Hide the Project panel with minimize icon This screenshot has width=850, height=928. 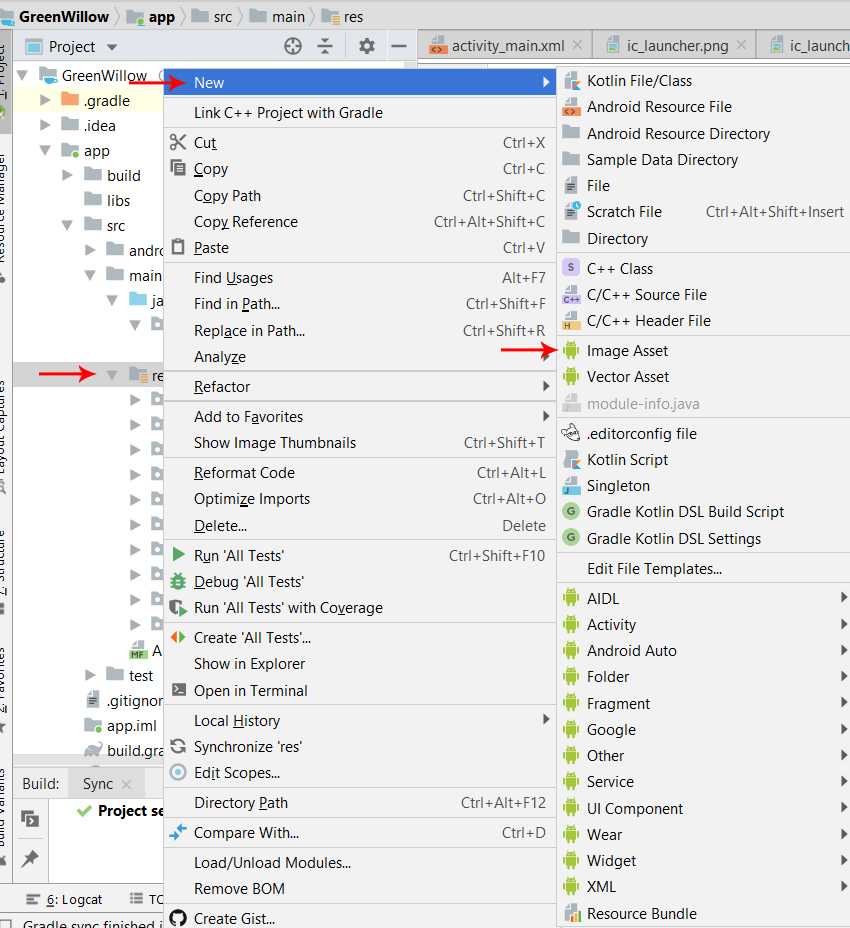pyautogui.click(x=398, y=46)
